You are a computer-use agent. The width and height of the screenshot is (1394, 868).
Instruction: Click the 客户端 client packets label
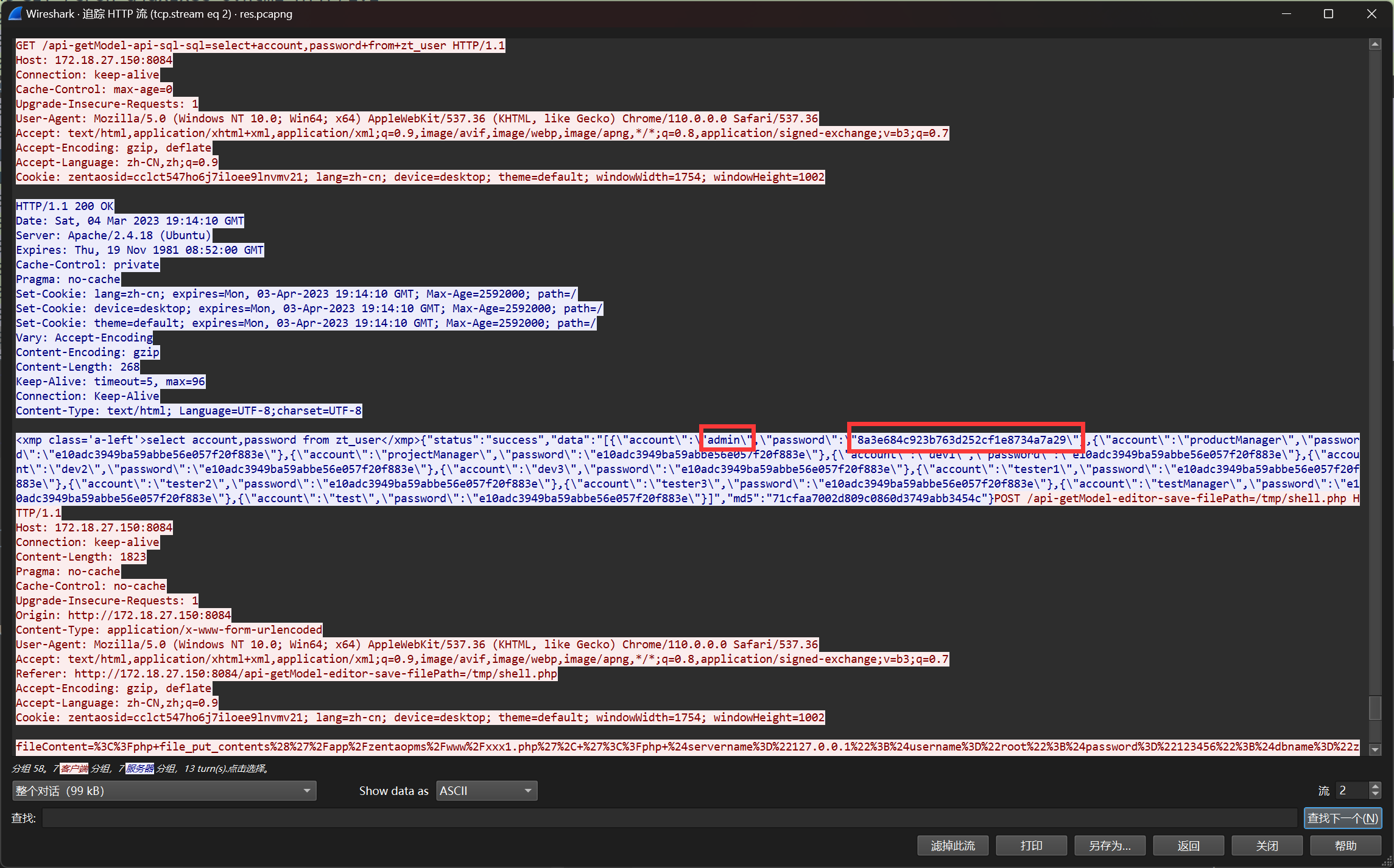(74, 769)
